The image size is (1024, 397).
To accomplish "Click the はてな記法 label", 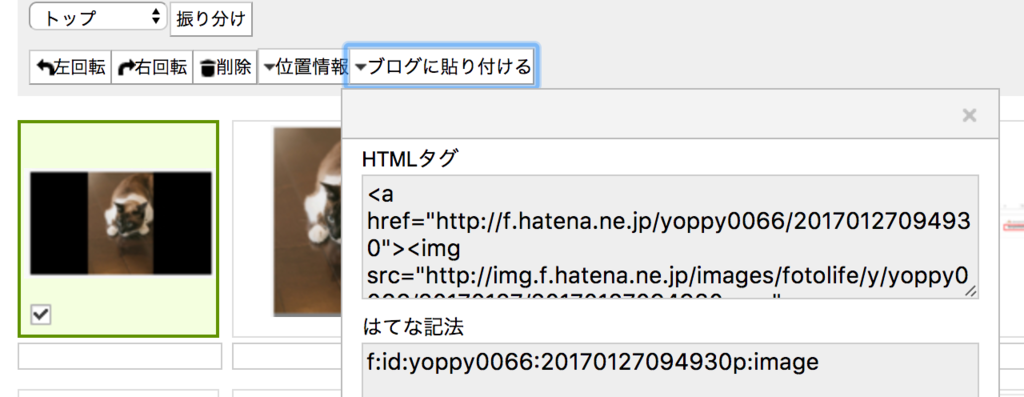I will (x=413, y=326).
